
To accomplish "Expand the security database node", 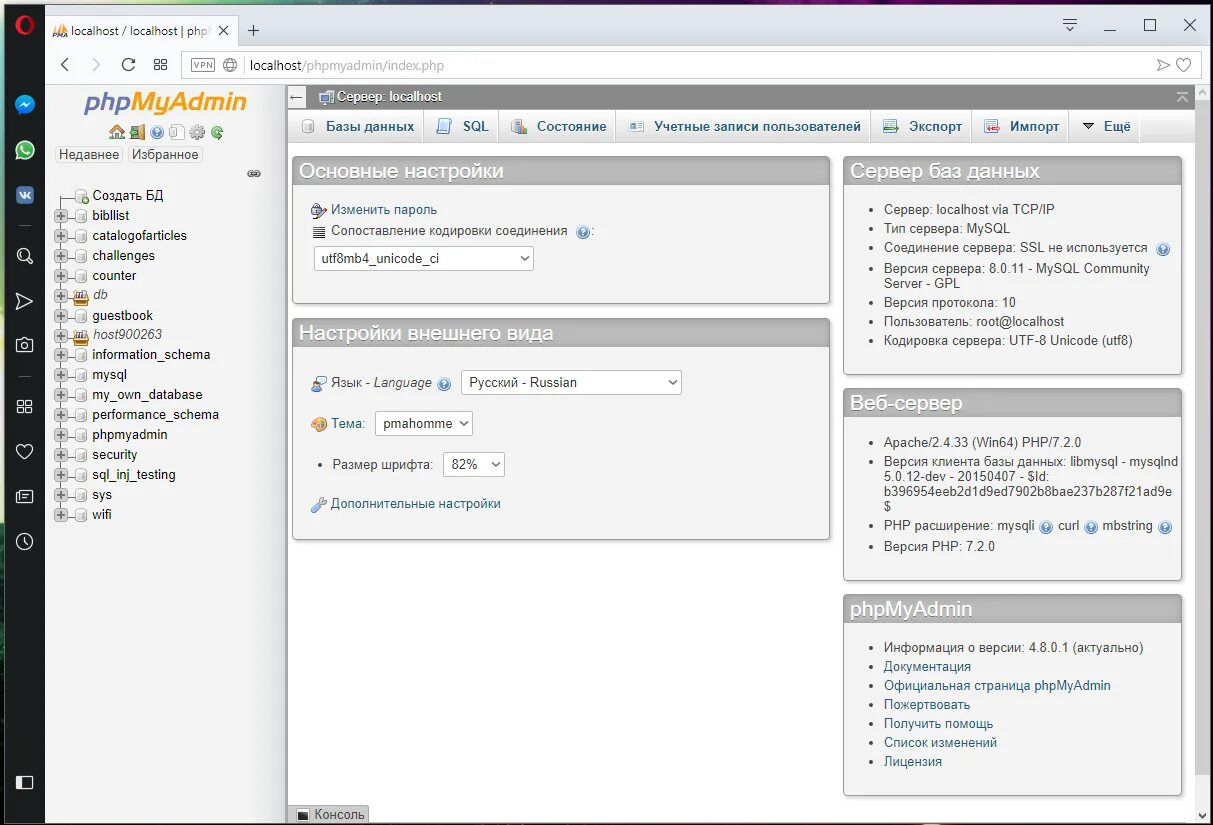I will tap(60, 455).
